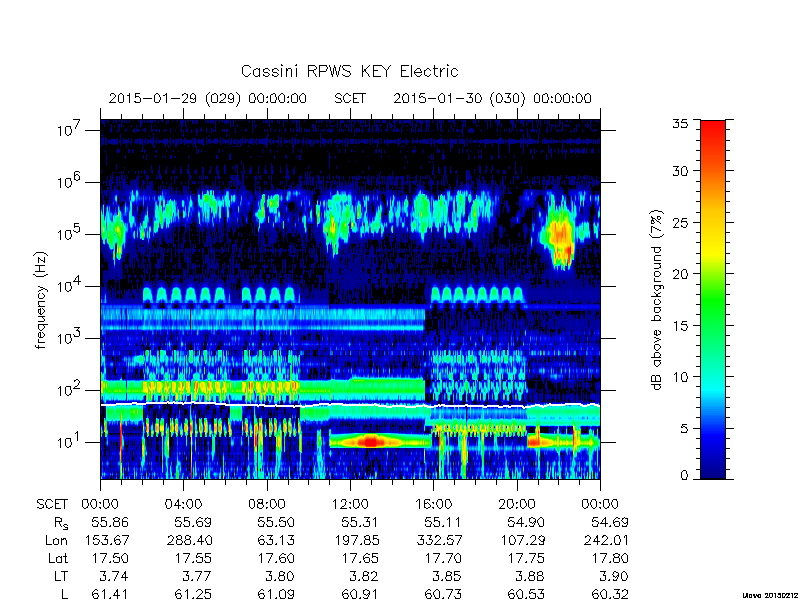Click the 10^6 frequency axis tick label
This screenshot has width=800, height=600.
67,181
